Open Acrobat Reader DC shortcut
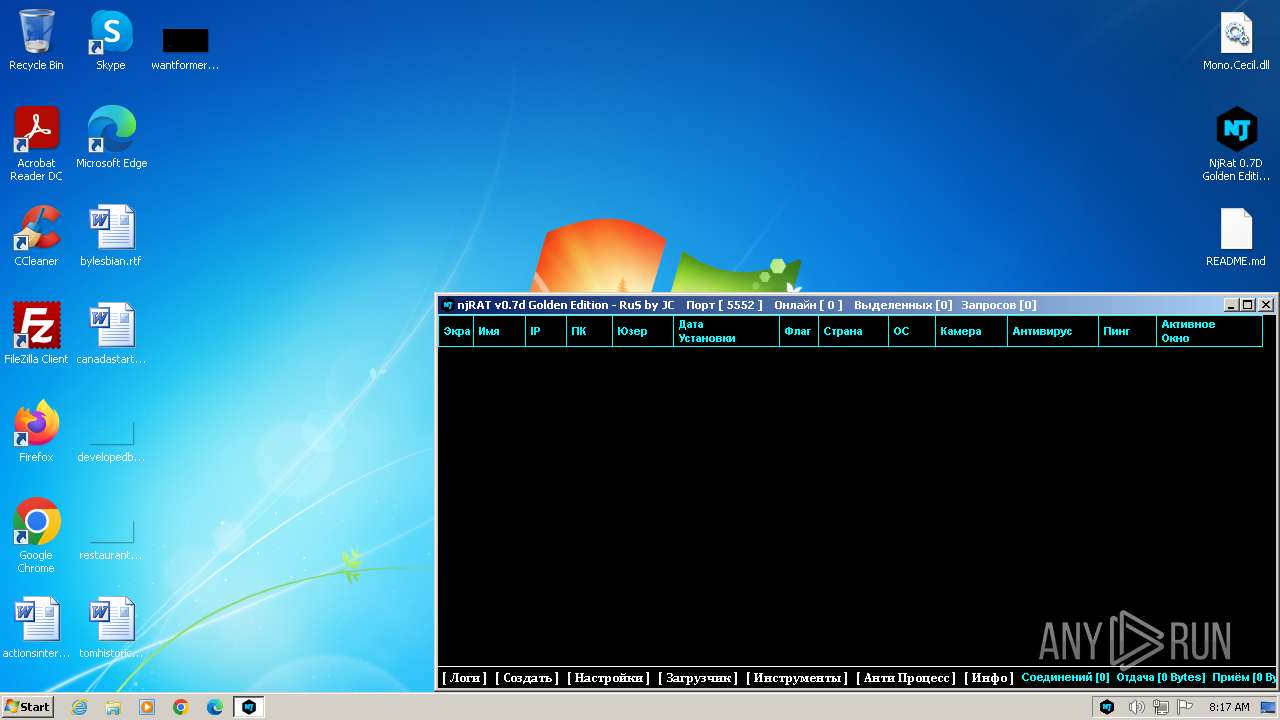 point(36,144)
